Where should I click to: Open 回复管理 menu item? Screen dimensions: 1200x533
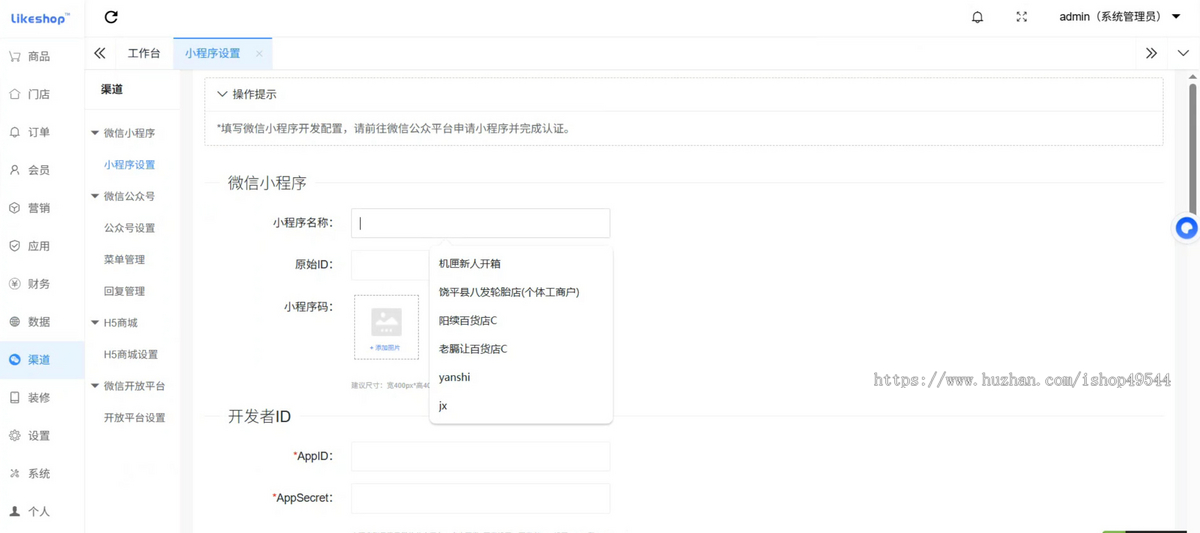[x=125, y=291]
